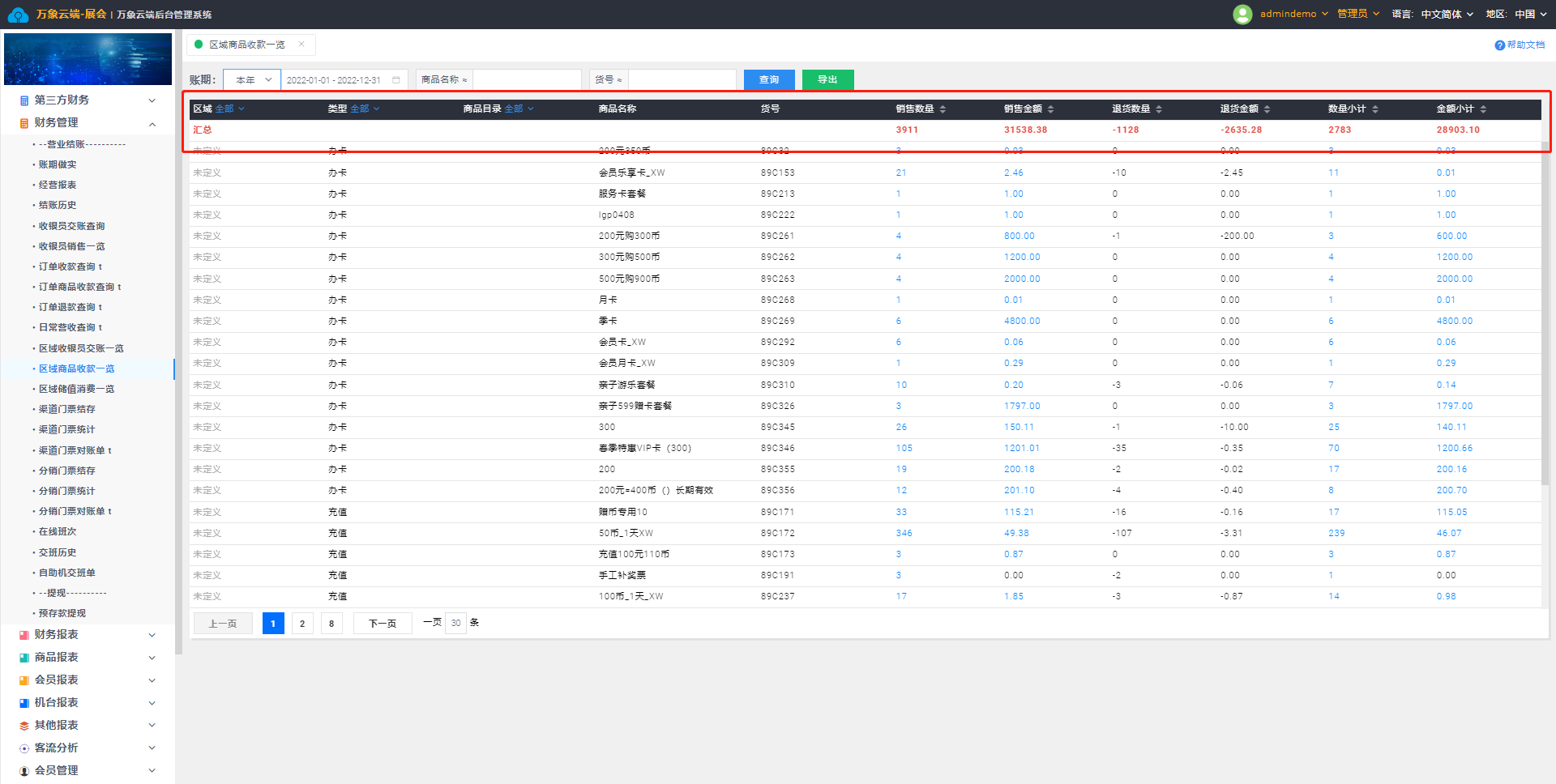Click the 查询 search button

coord(769,79)
